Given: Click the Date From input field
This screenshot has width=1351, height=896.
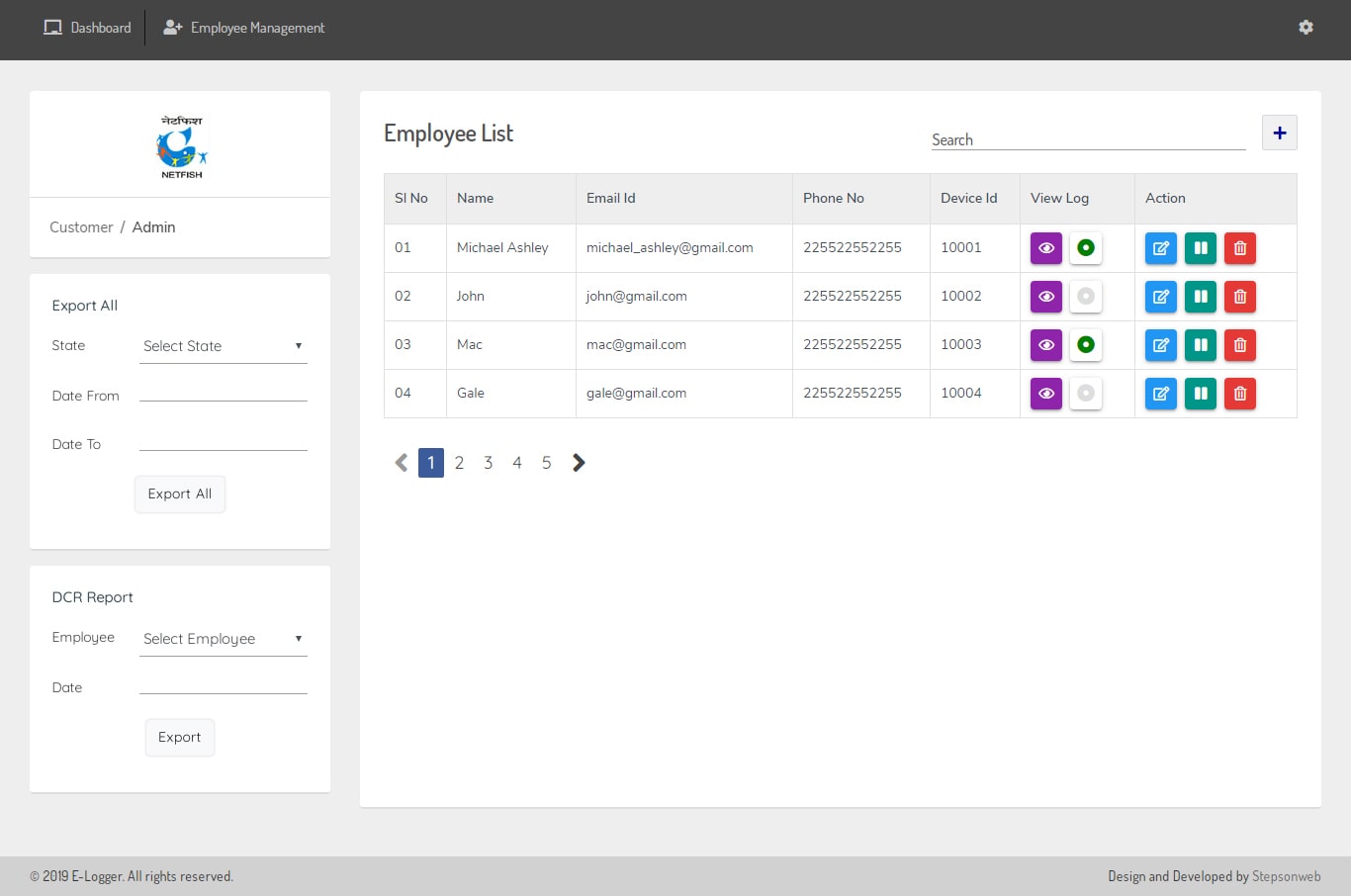Looking at the screenshot, I should point(224,391).
